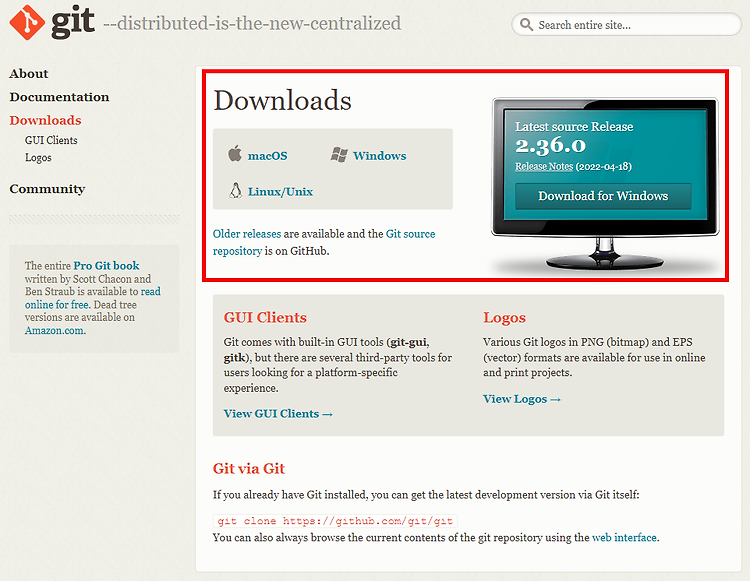Click the Git diamond logo icon

click(x=27, y=22)
